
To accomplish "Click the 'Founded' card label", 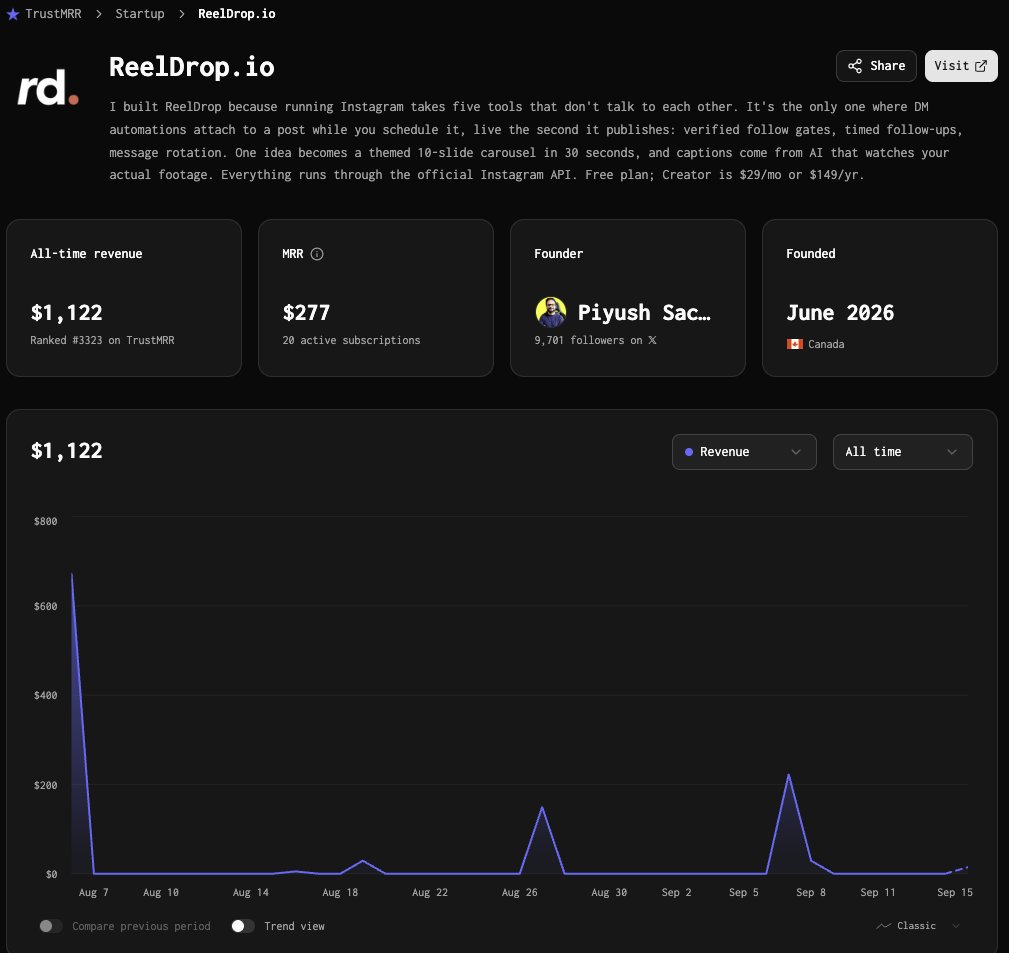I will tap(811, 254).
